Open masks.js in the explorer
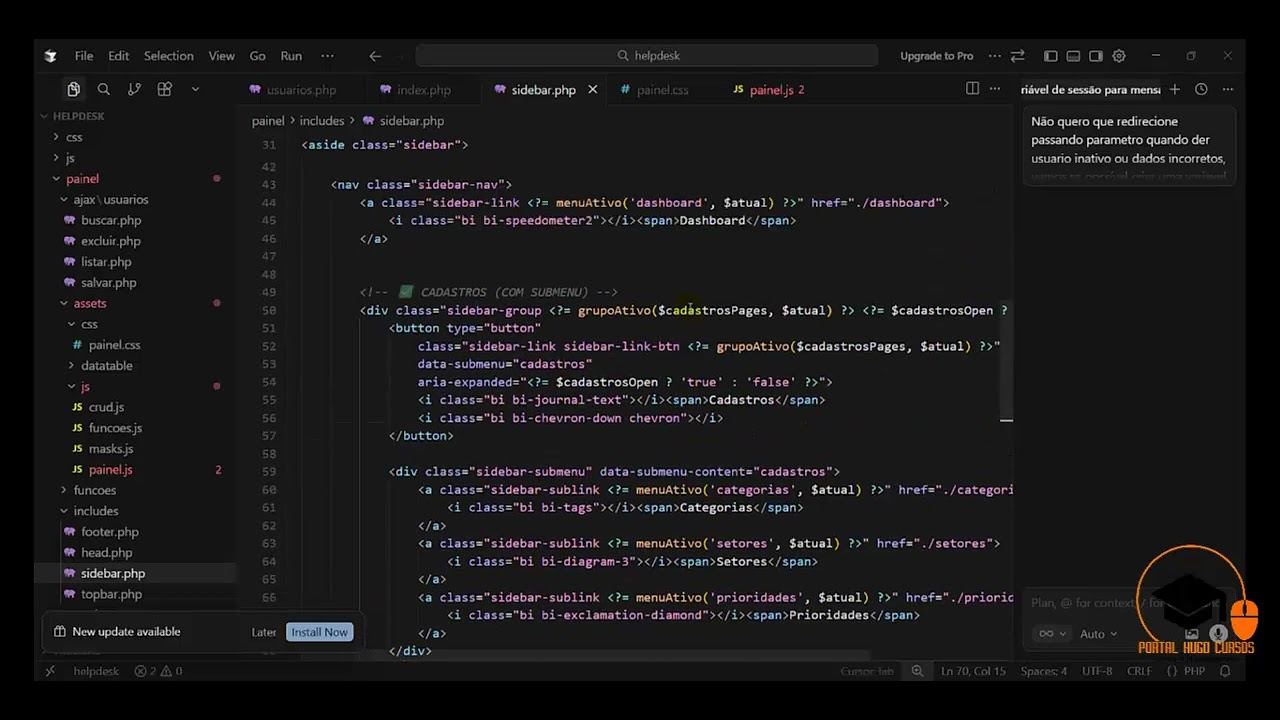Viewport: 1280px width, 720px height. coord(110,449)
